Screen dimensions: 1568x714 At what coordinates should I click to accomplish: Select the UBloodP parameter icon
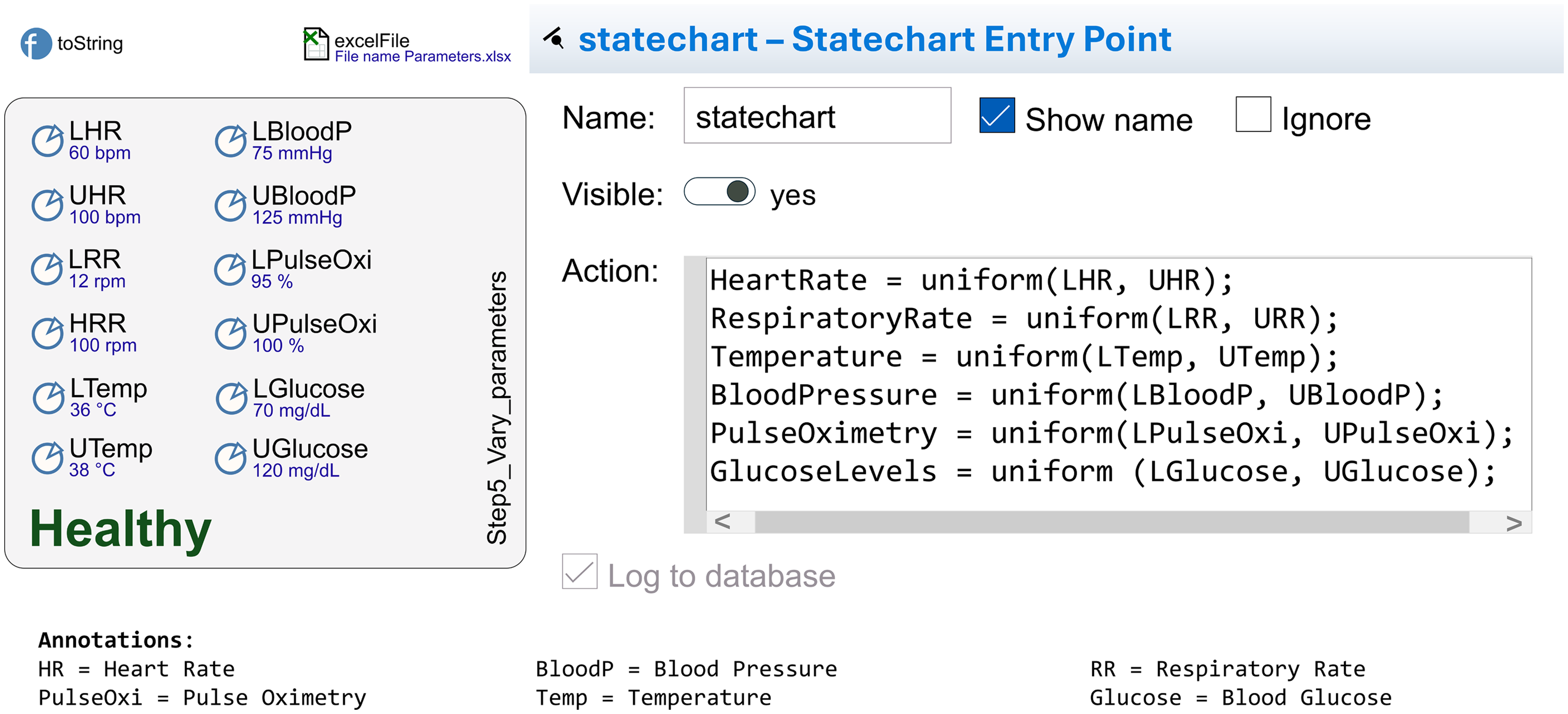[230, 205]
